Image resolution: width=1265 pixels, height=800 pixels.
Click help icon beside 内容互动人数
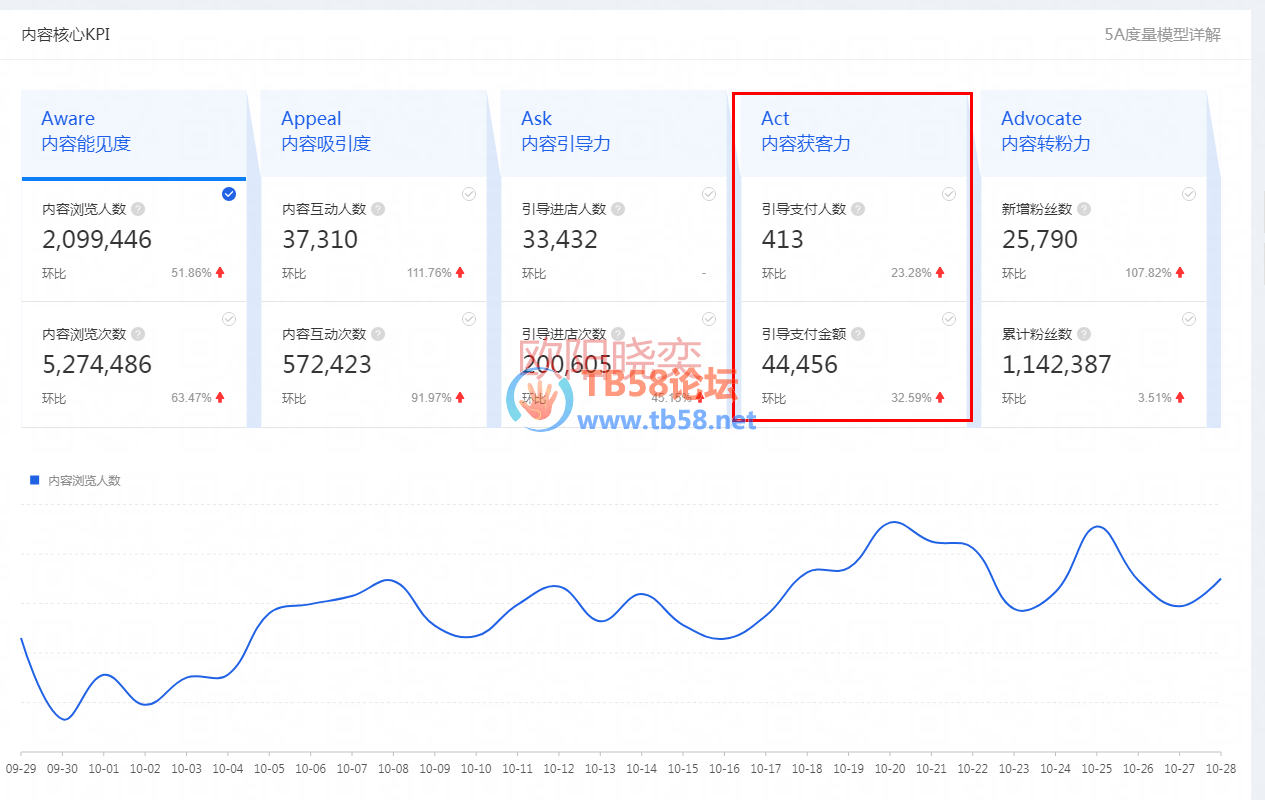(378, 209)
